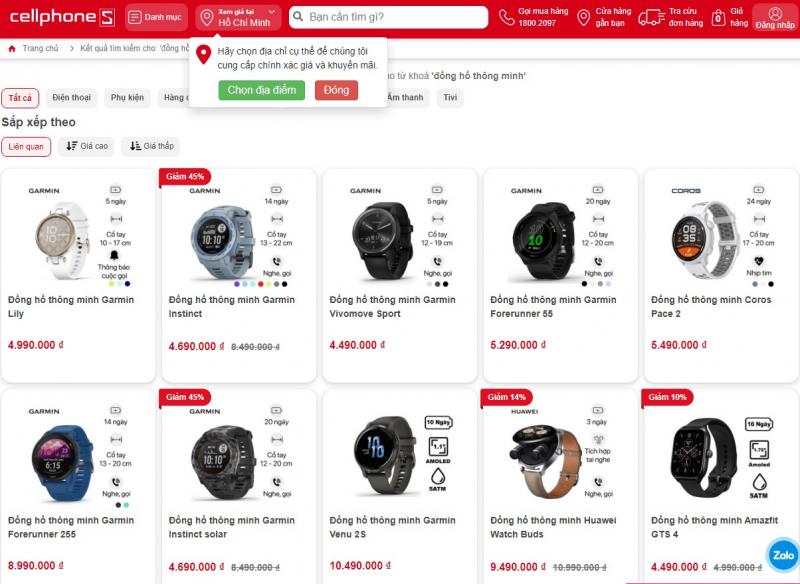Click the battery icon on Garmin Lily card
The image size is (800, 584).
tap(116, 190)
